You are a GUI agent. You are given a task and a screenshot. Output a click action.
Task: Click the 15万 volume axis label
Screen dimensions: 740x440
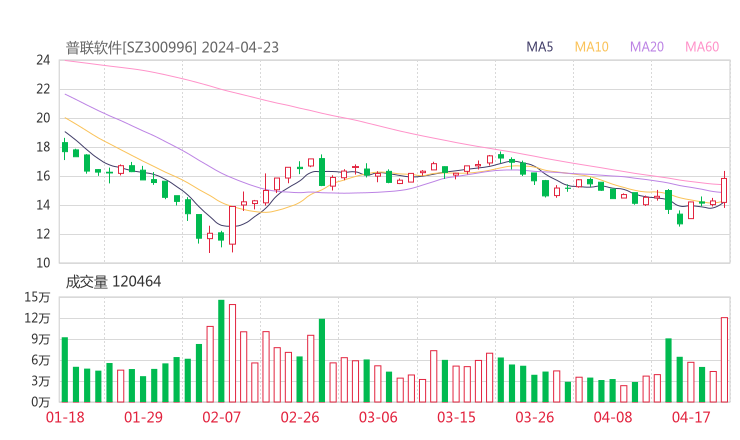point(38,297)
